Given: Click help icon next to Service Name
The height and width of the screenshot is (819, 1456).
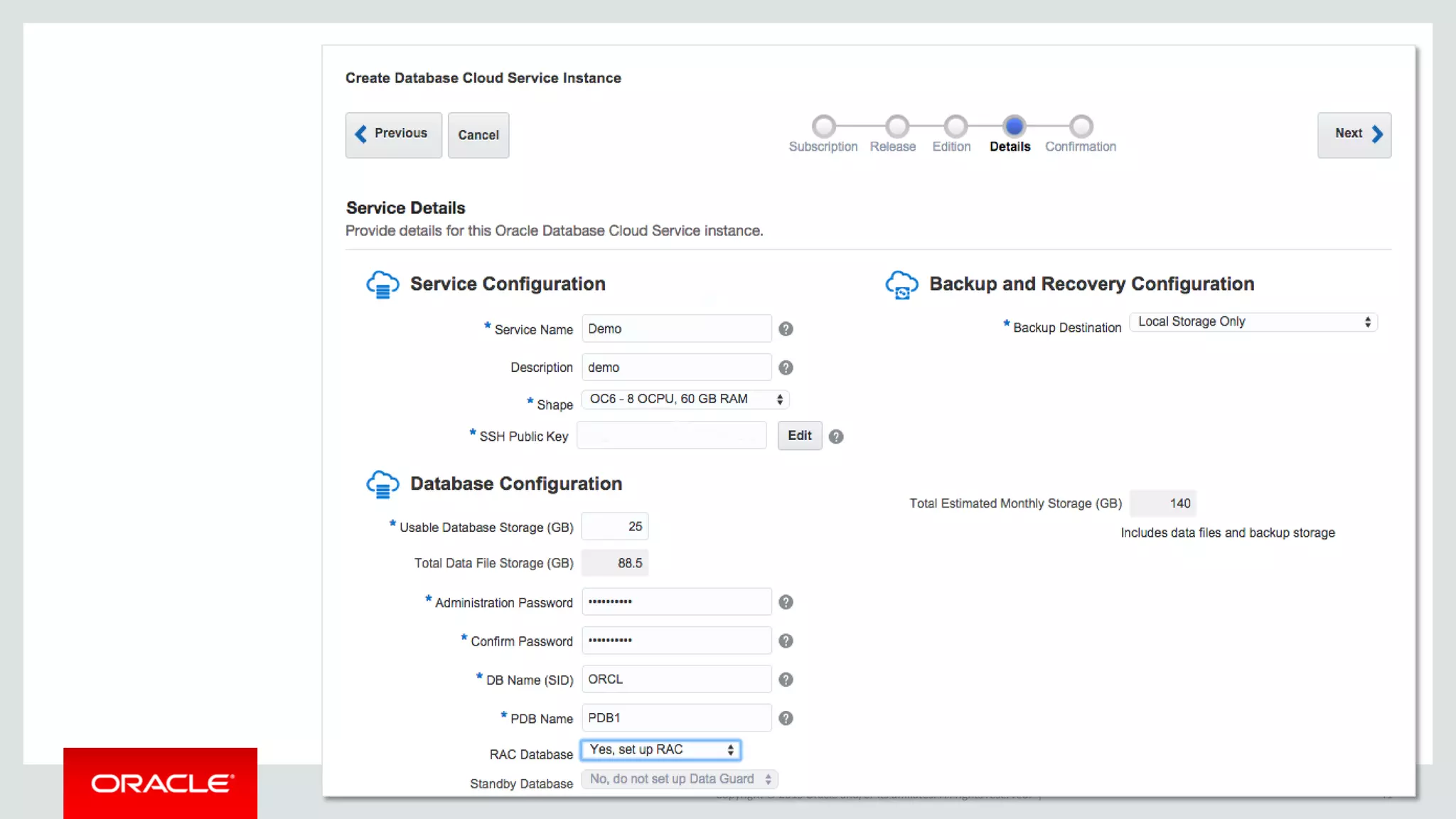Looking at the screenshot, I should click(786, 329).
